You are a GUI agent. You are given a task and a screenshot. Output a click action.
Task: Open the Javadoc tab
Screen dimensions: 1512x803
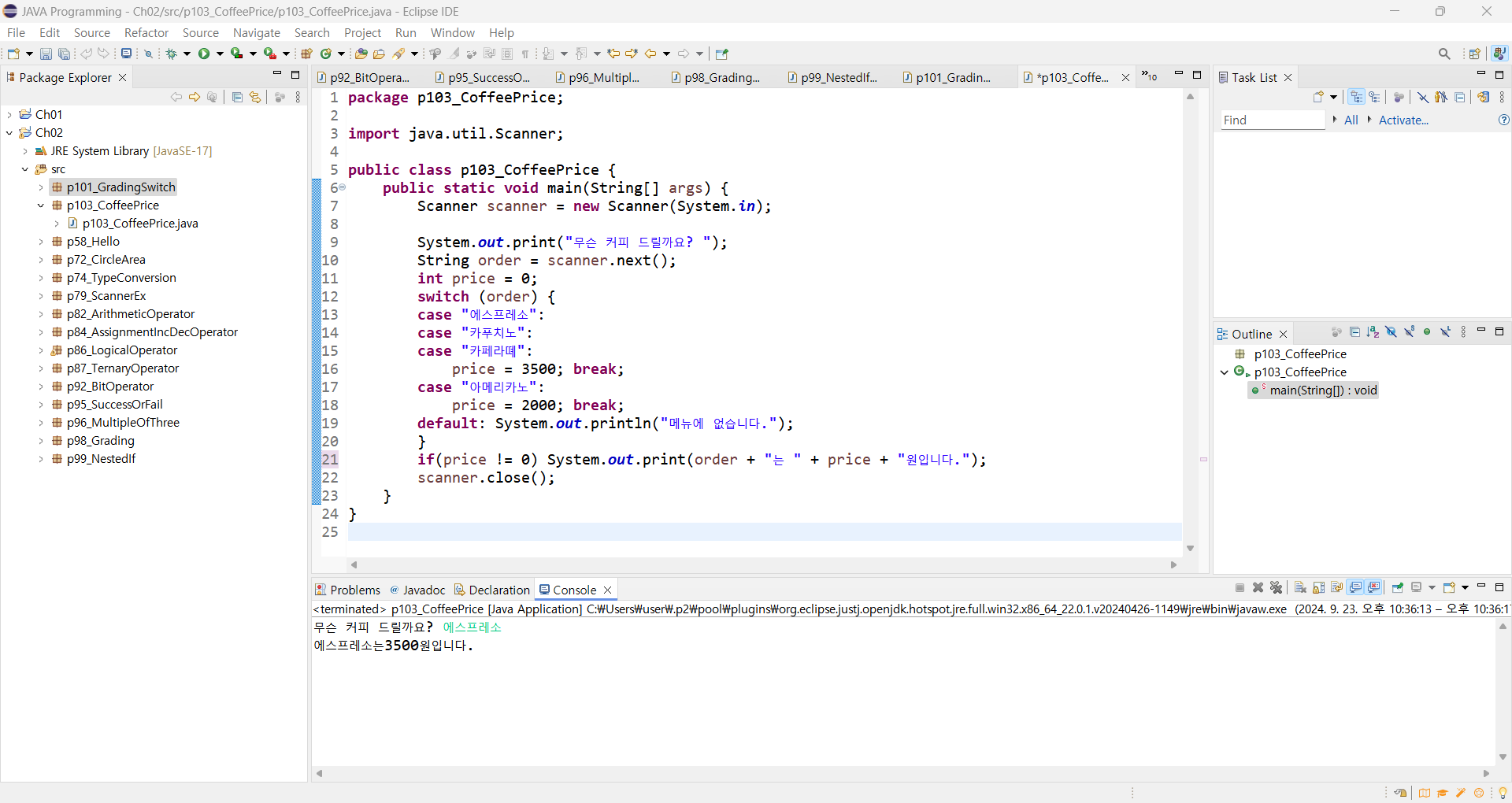click(x=417, y=590)
